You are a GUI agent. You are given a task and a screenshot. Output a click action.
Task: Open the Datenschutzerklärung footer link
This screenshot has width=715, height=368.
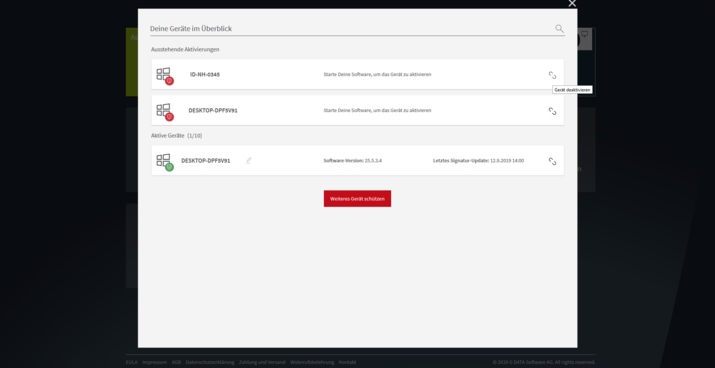click(210, 362)
